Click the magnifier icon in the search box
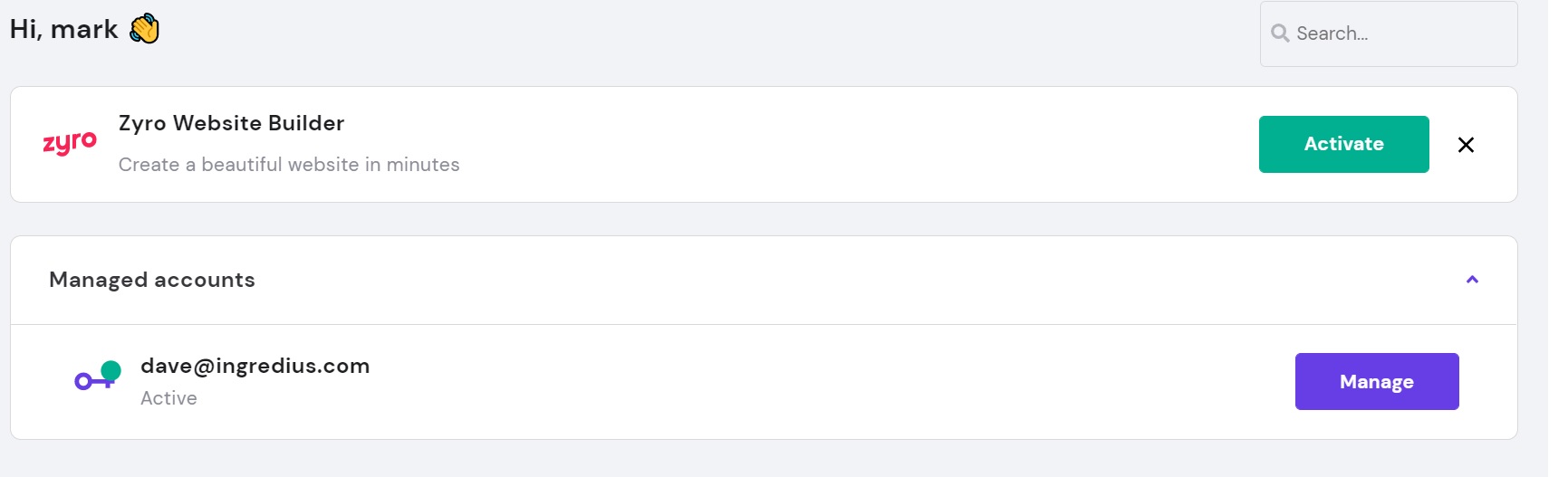 pyautogui.click(x=1280, y=33)
